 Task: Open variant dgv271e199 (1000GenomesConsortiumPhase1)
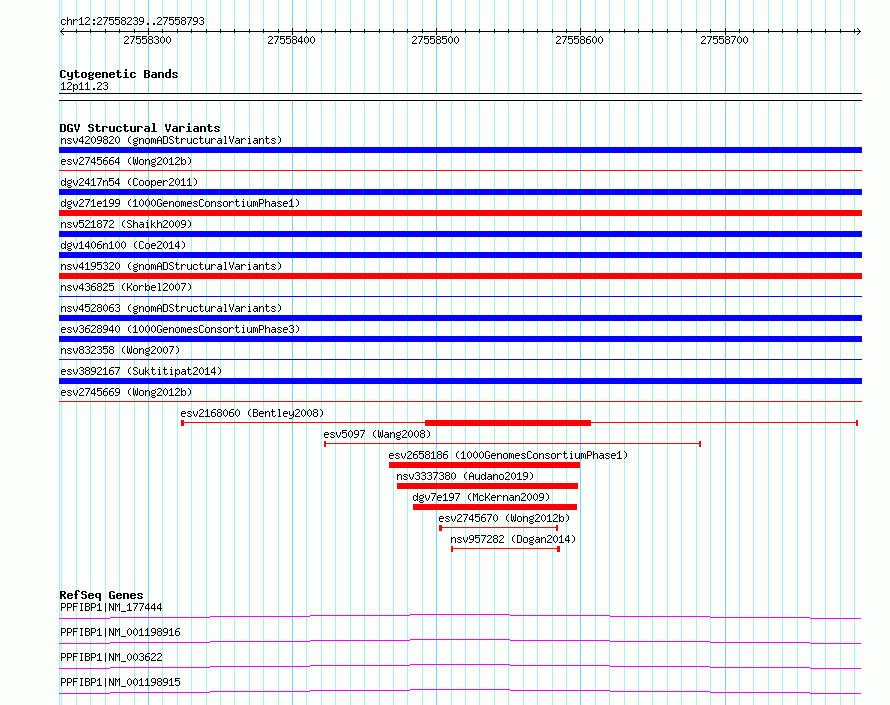click(180, 203)
